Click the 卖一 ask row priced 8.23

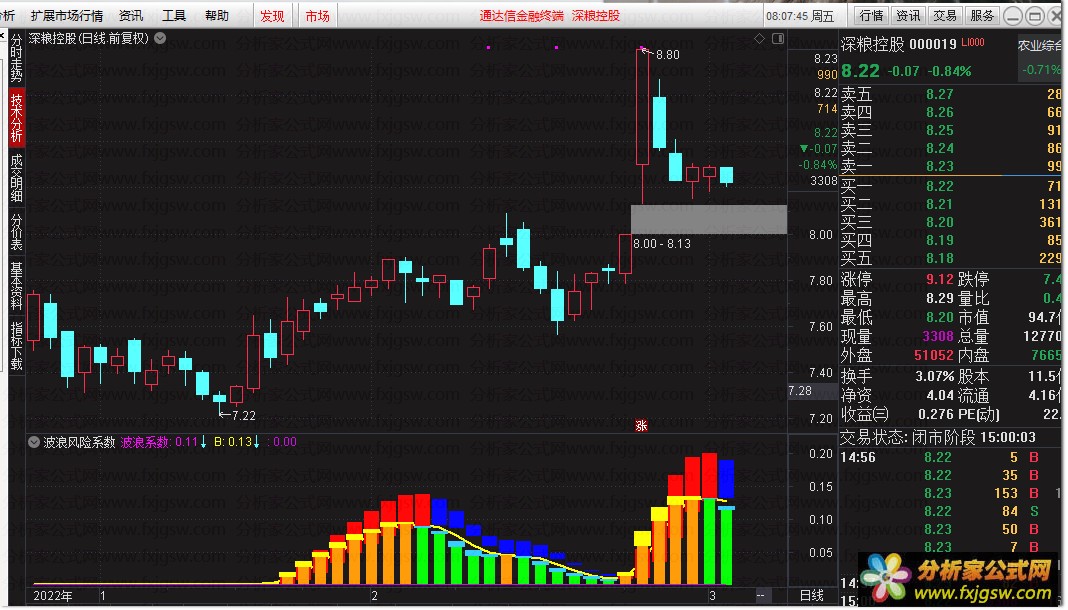pos(951,165)
